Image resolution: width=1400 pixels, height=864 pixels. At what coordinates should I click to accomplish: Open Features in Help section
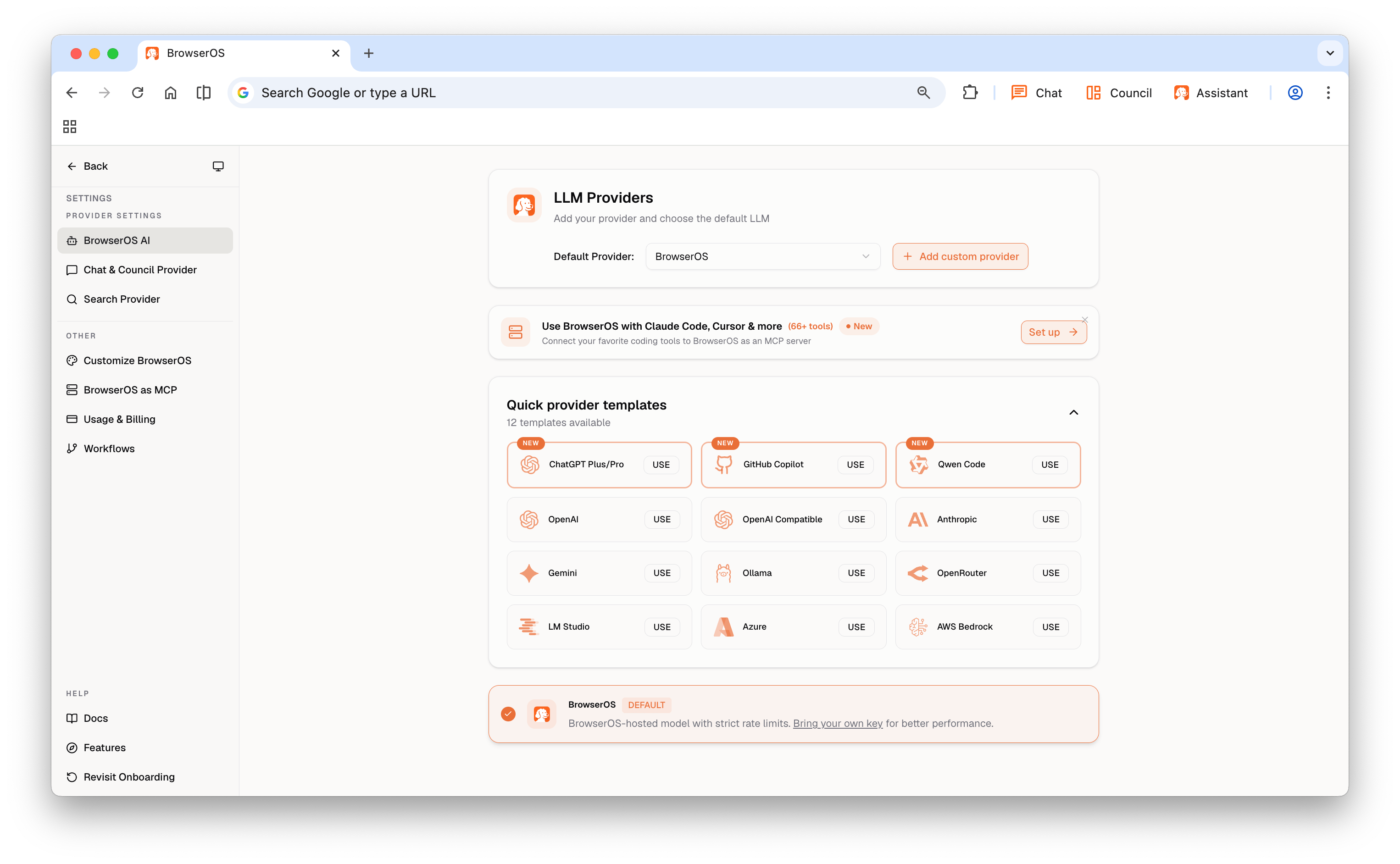[x=145, y=748]
